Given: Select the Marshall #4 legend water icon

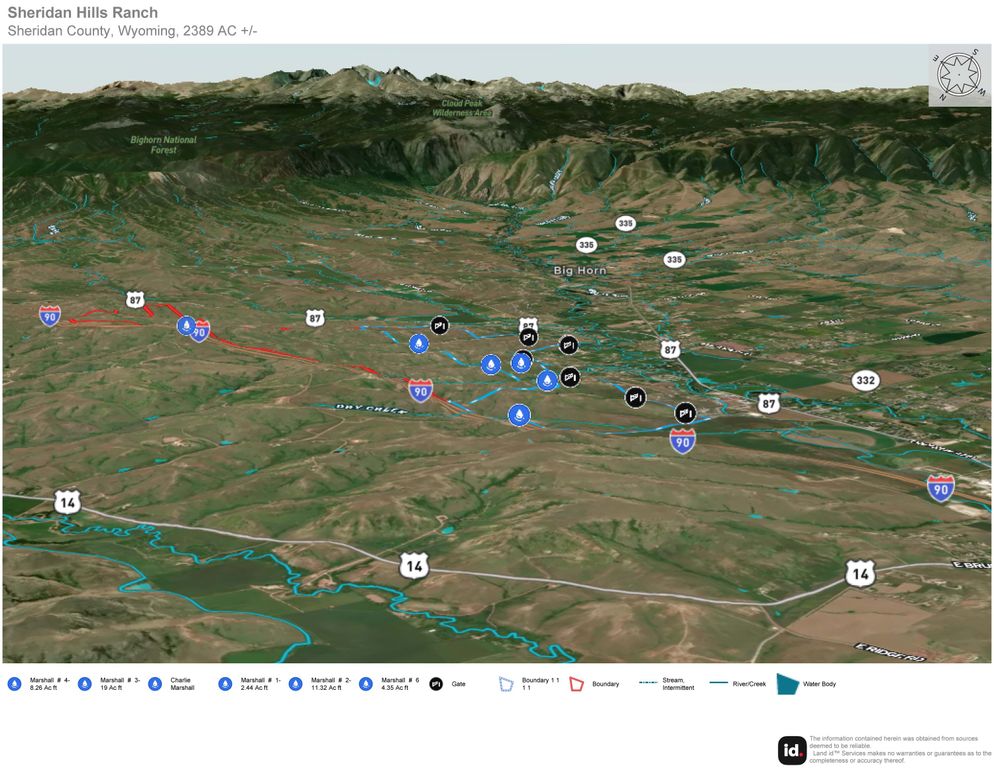Looking at the screenshot, I should pyautogui.click(x=14, y=684).
